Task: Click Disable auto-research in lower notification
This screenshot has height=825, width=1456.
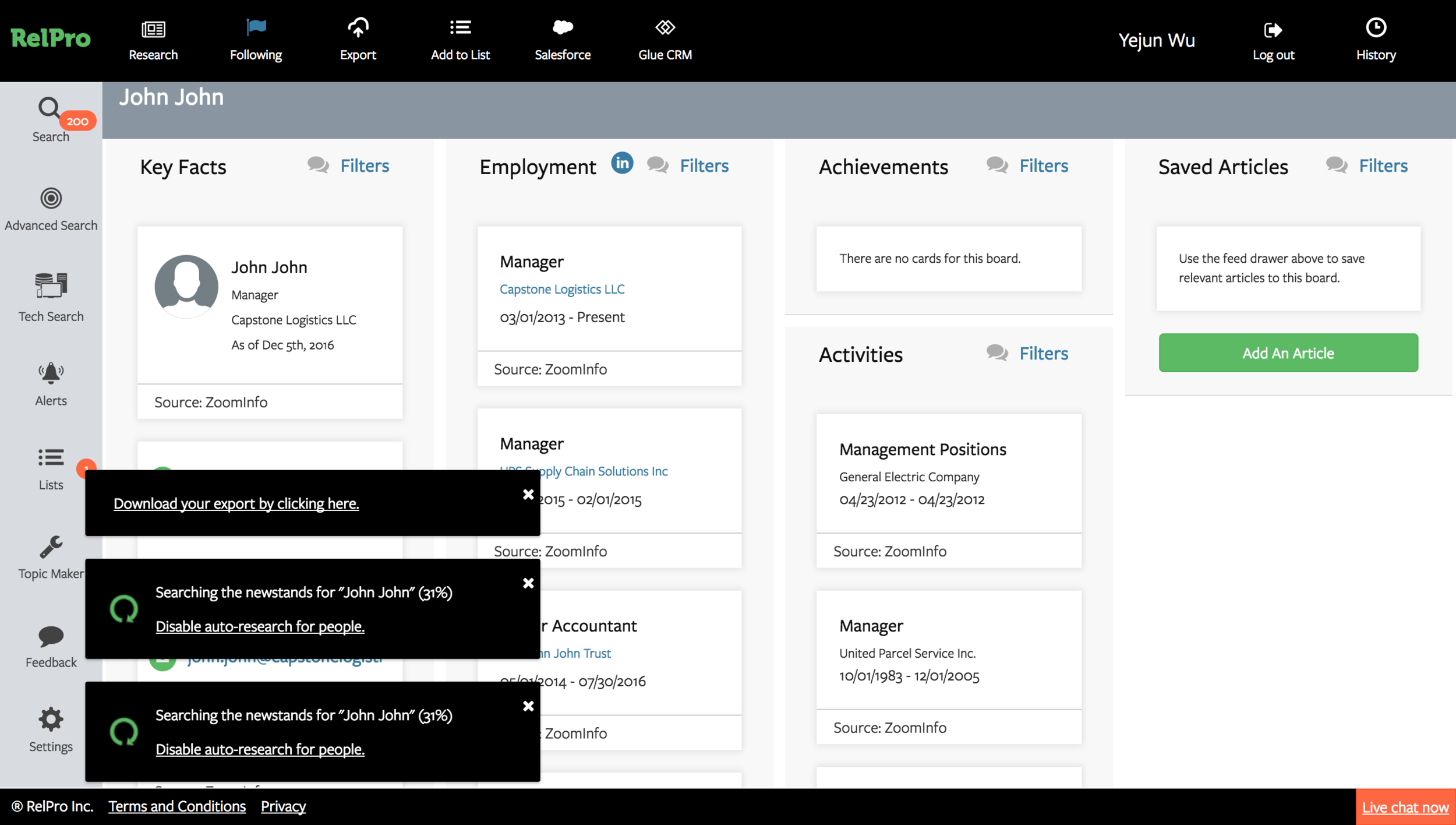Action: (x=260, y=749)
